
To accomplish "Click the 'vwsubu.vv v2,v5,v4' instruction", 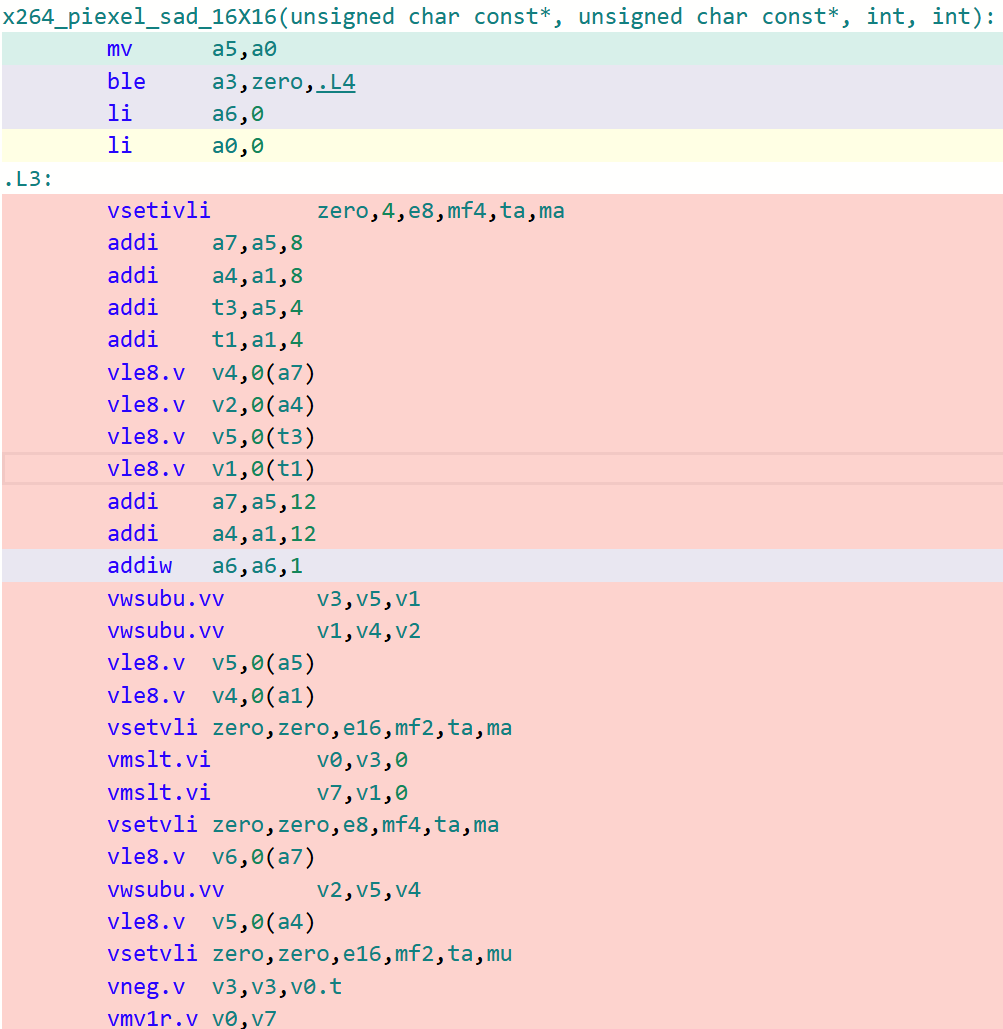I will (264, 890).
